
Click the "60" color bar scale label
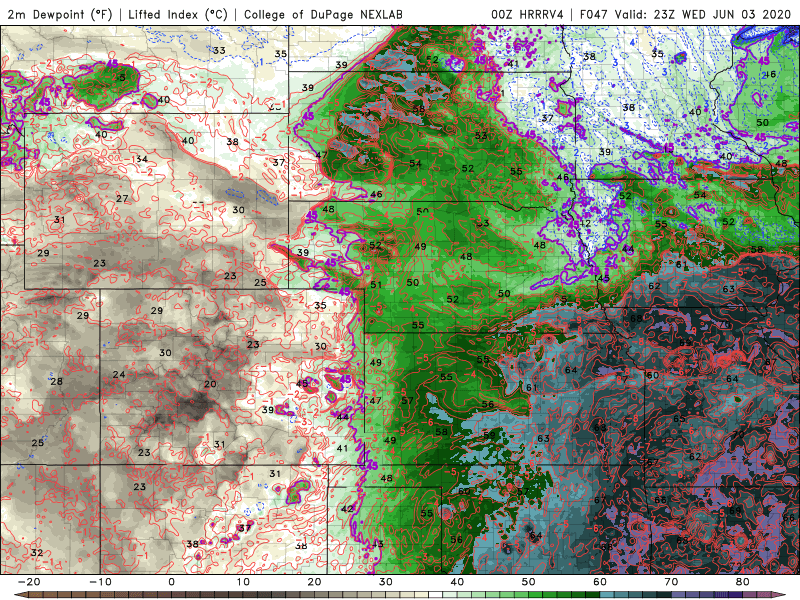point(600,582)
